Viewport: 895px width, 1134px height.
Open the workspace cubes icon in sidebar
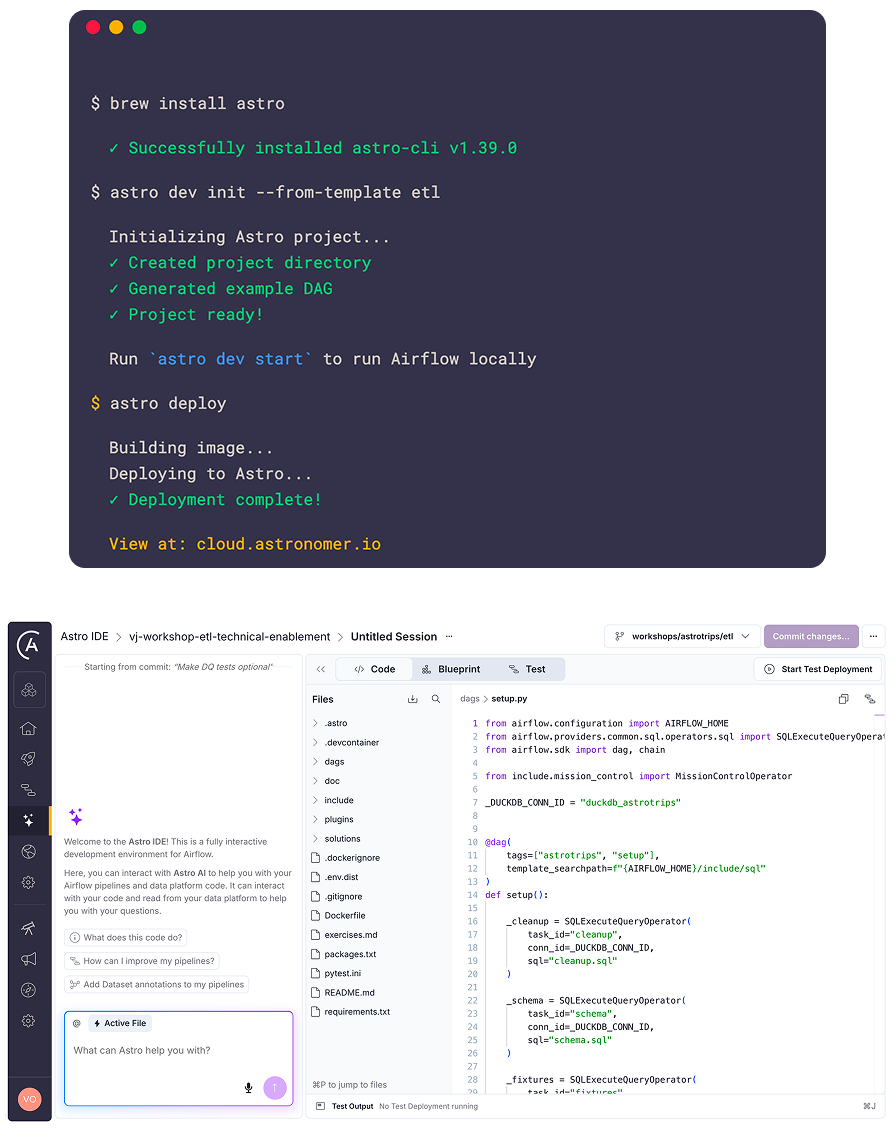[29, 690]
